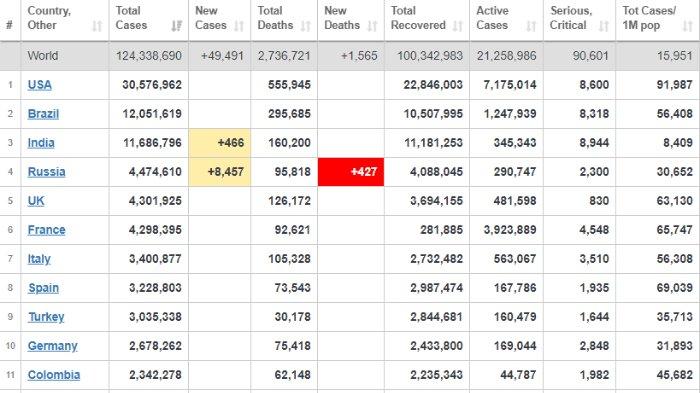
Task: Select Turkey active cases 160,479
Action: [x=515, y=317]
